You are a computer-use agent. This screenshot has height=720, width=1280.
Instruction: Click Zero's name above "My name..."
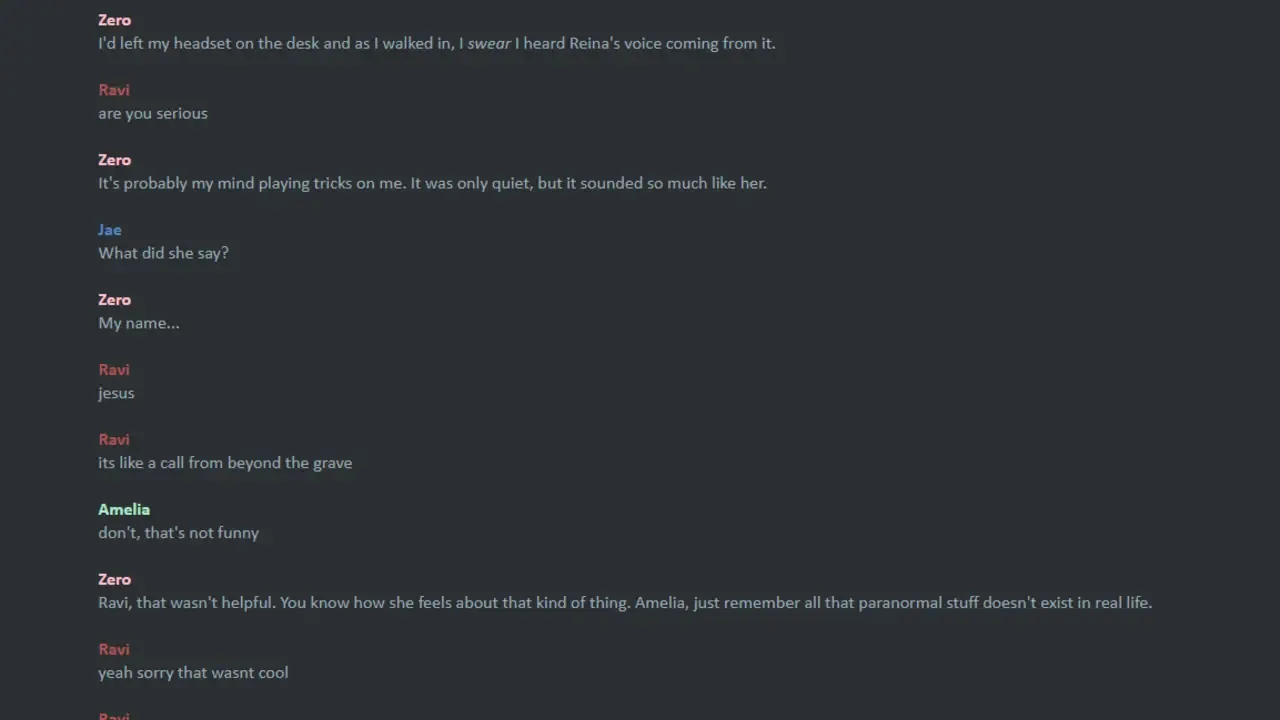114,300
